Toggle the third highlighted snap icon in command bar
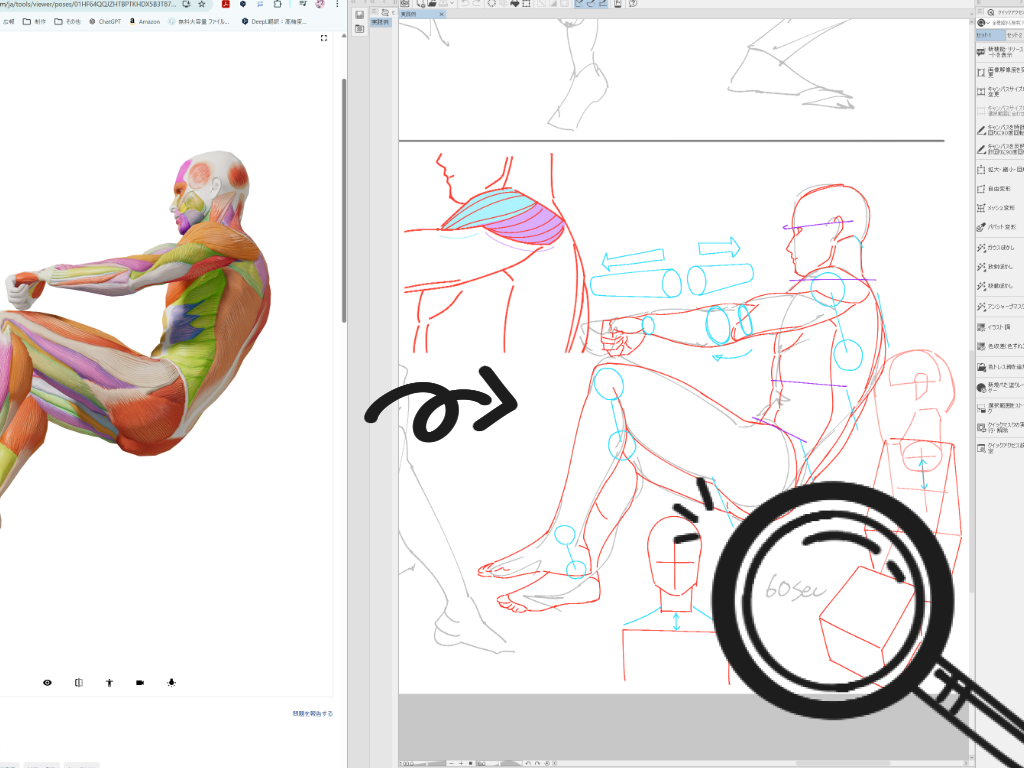The height and width of the screenshot is (768, 1024). (602, 3)
